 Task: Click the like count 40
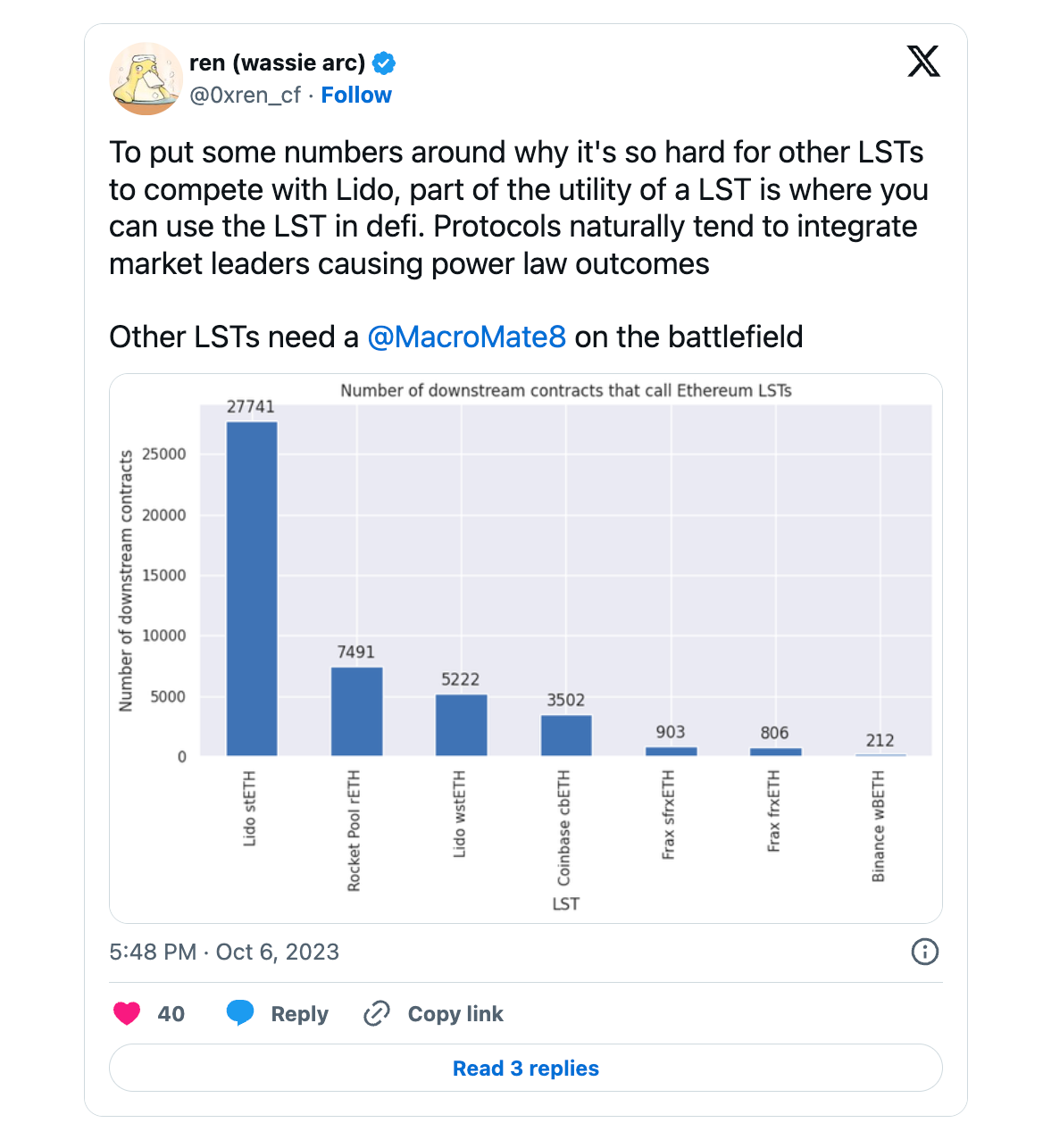tap(171, 1014)
